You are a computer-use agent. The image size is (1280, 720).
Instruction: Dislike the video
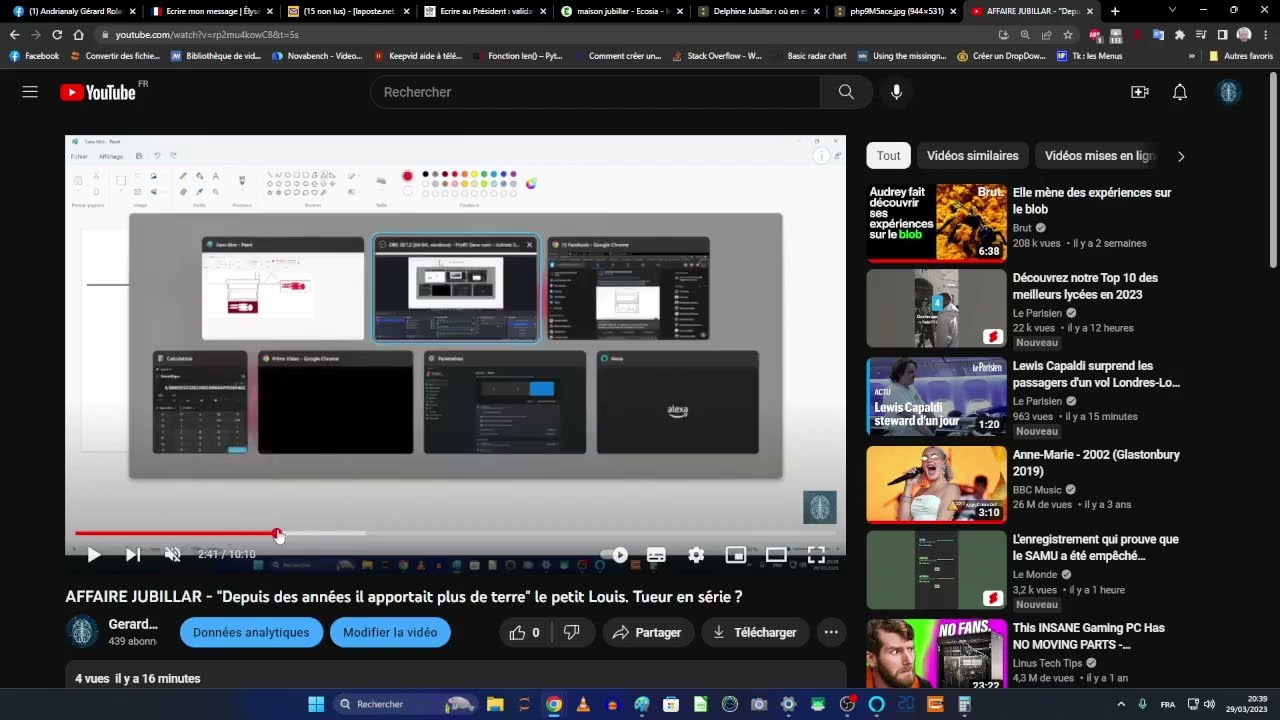(572, 632)
